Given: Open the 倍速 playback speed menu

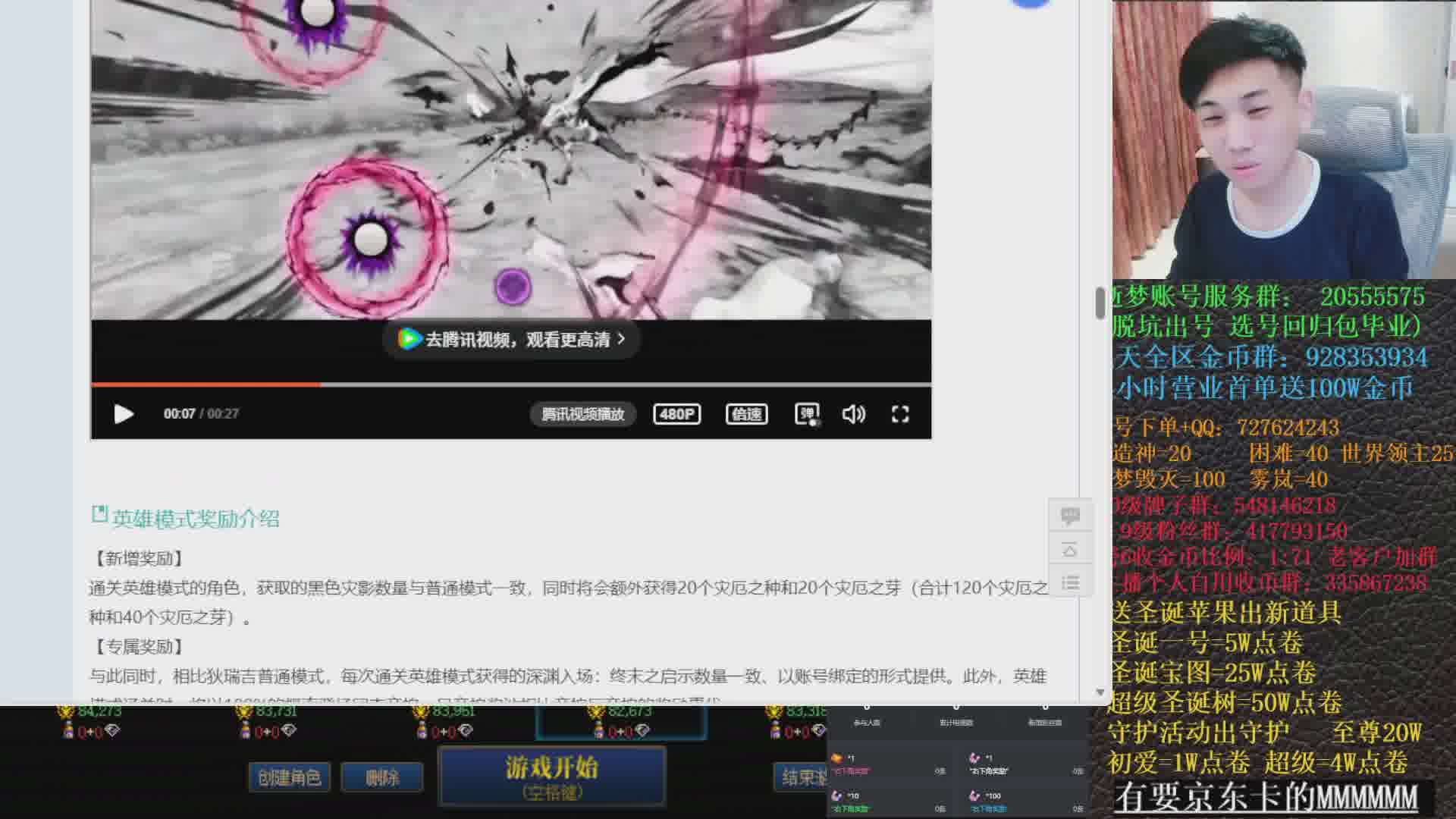Looking at the screenshot, I should (746, 414).
